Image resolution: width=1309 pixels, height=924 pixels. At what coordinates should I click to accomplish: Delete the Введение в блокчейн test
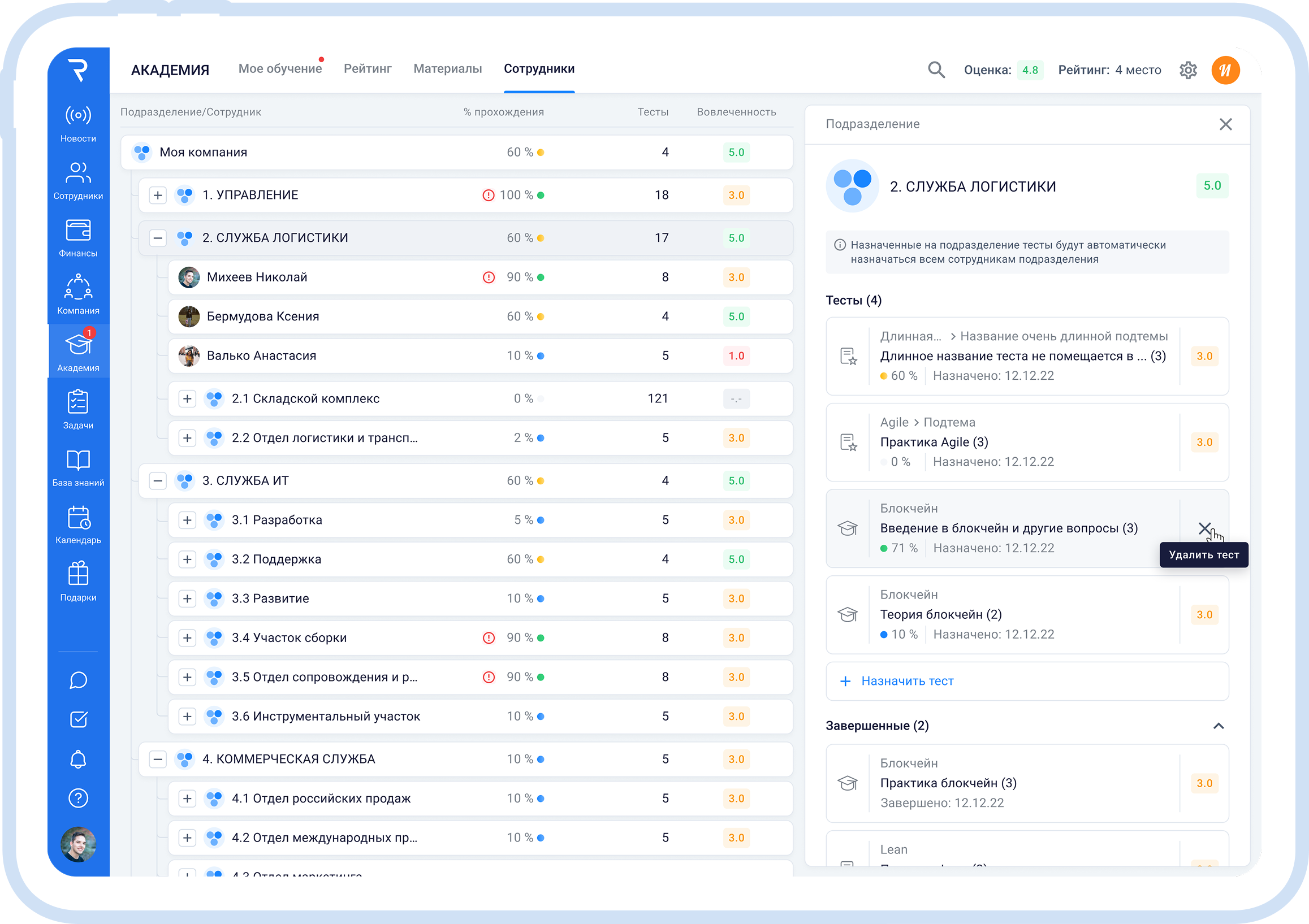(x=1204, y=528)
